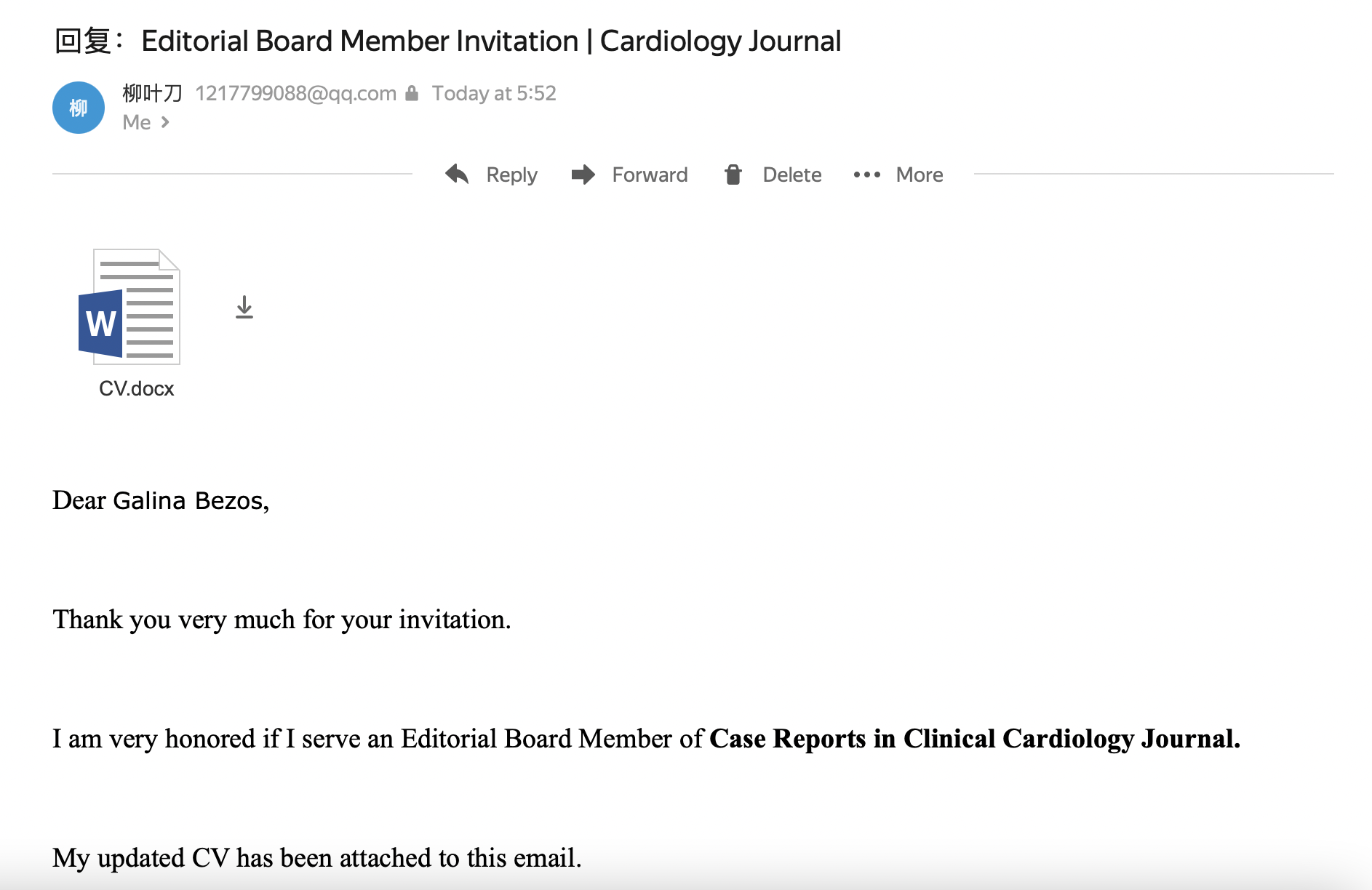
Task: Click the Forward text label
Action: [x=650, y=175]
